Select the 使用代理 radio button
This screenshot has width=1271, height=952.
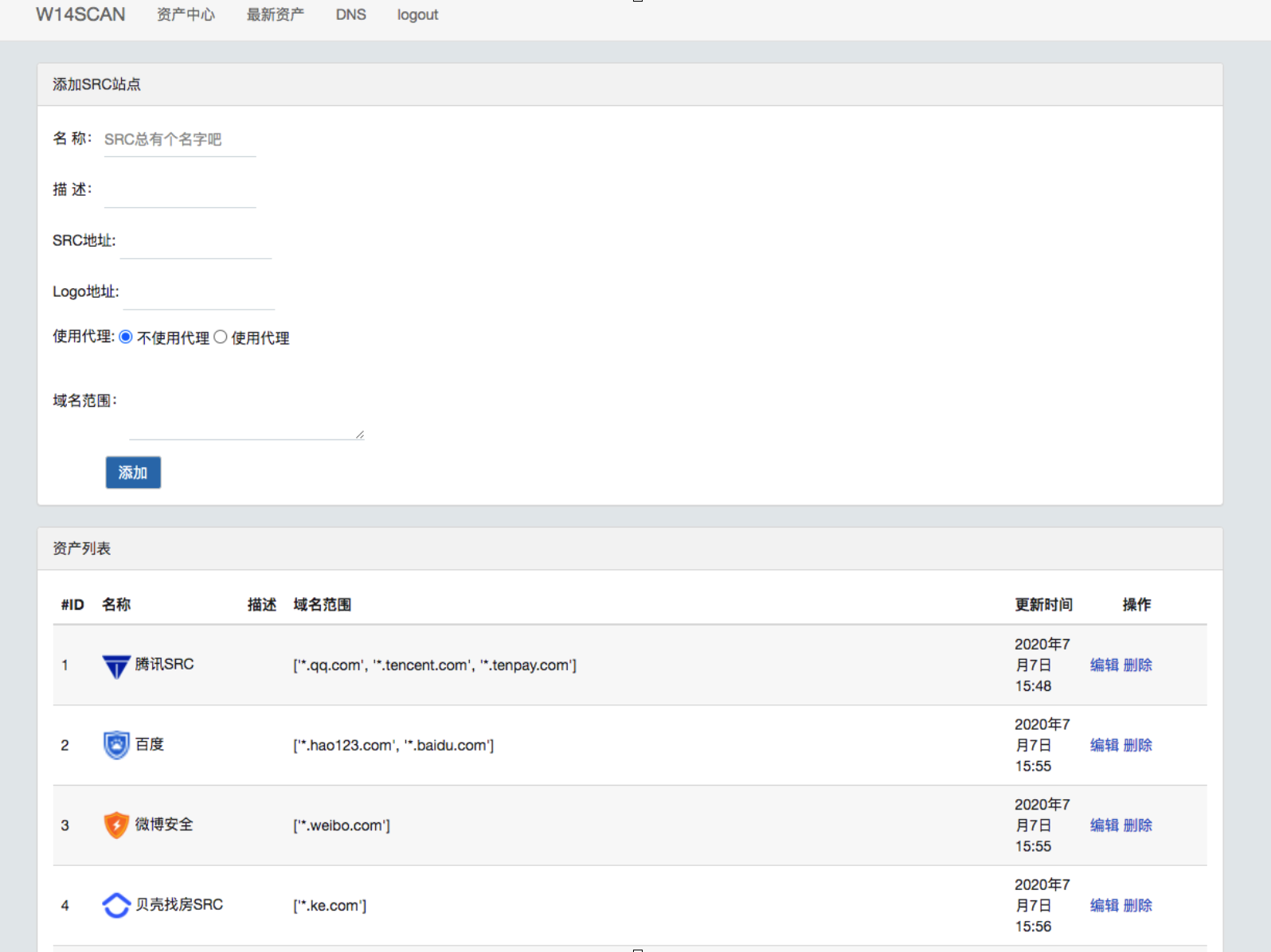(221, 337)
